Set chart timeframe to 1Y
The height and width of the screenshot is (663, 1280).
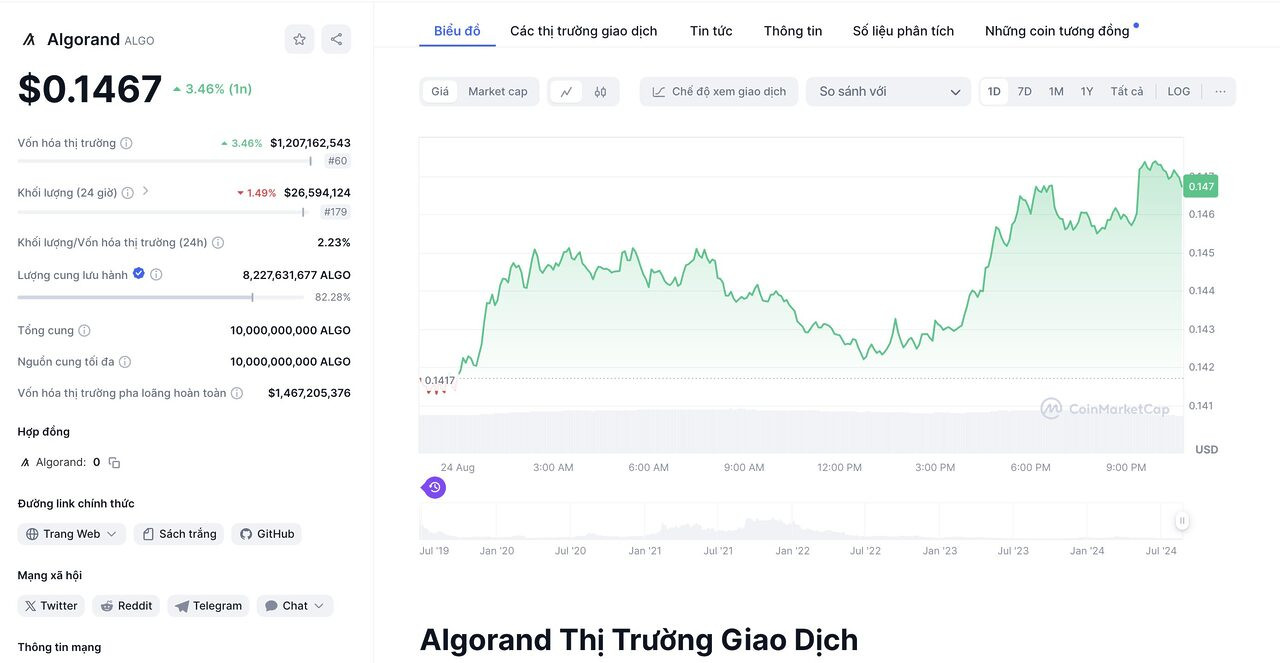click(1087, 90)
